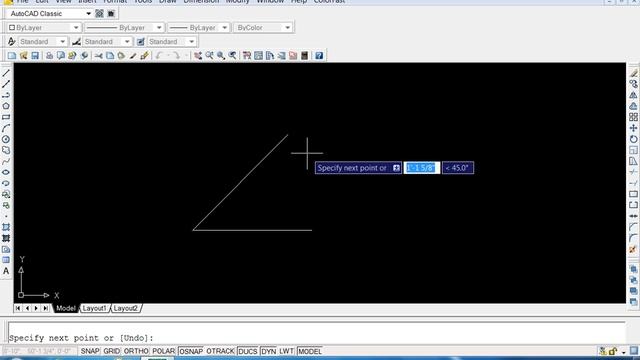Select the Polyline tool
Viewport: 640px width, 360px height.
[x=6, y=96]
